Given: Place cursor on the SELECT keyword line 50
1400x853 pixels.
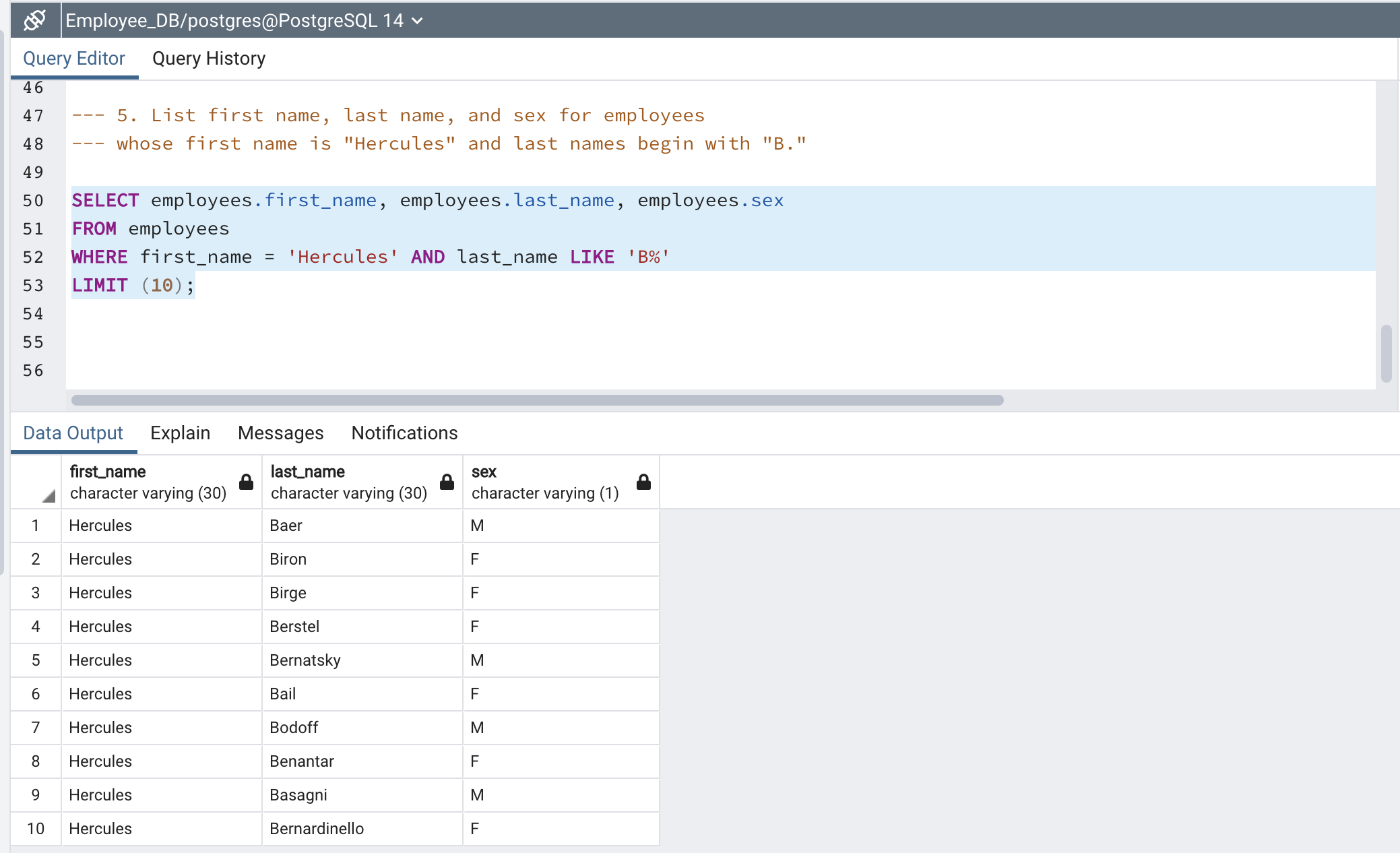Looking at the screenshot, I should (105, 201).
